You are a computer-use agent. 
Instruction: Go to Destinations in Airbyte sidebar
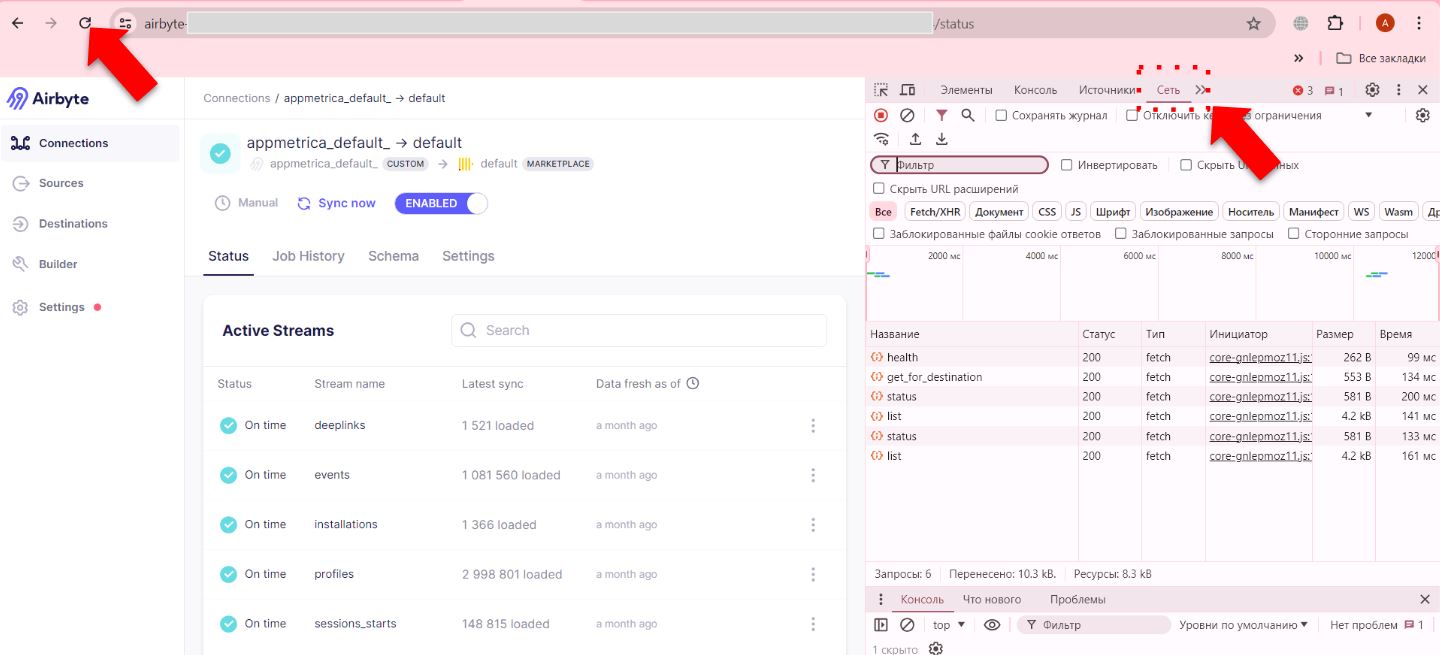[x=73, y=224]
